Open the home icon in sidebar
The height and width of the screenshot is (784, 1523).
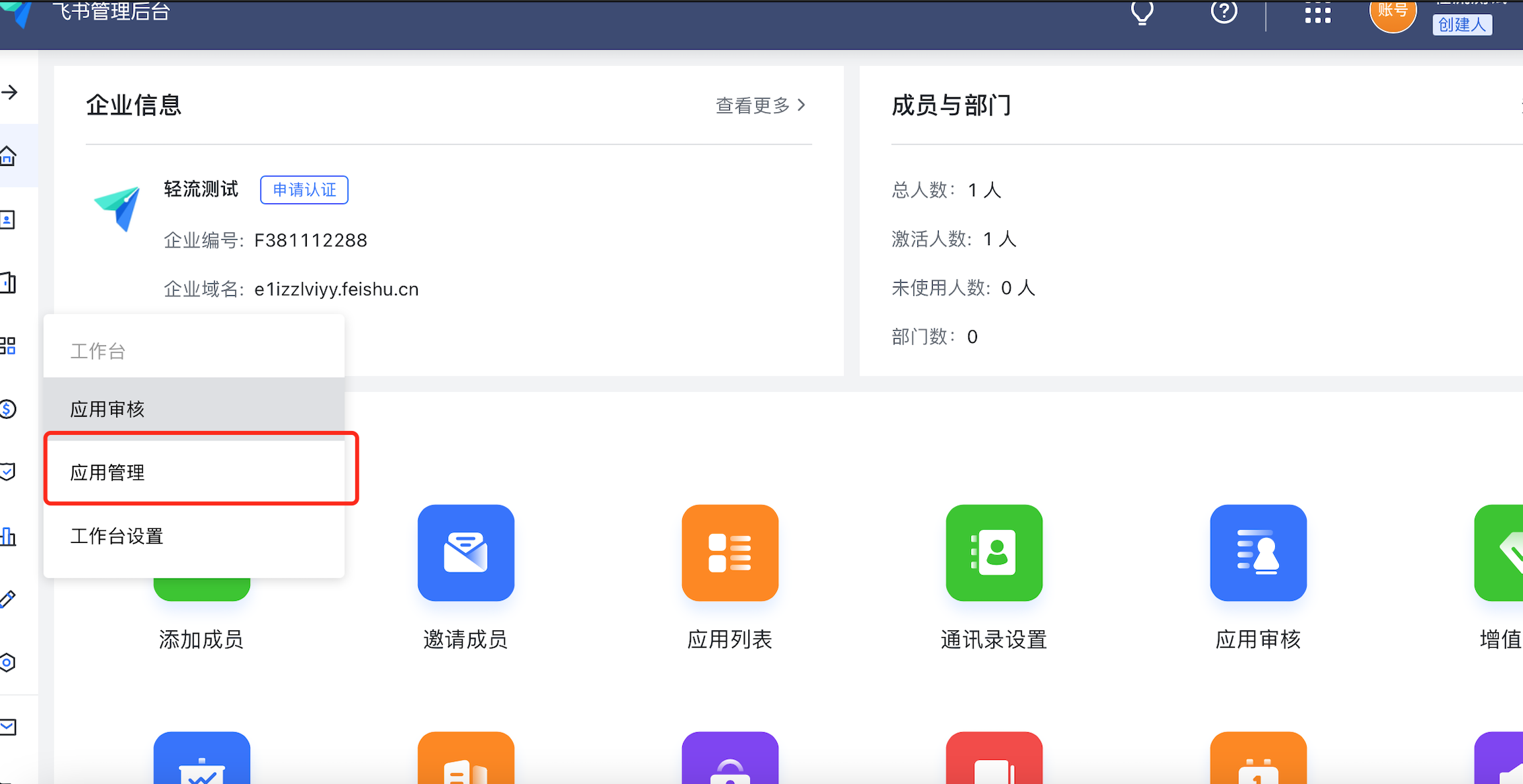tap(8, 156)
